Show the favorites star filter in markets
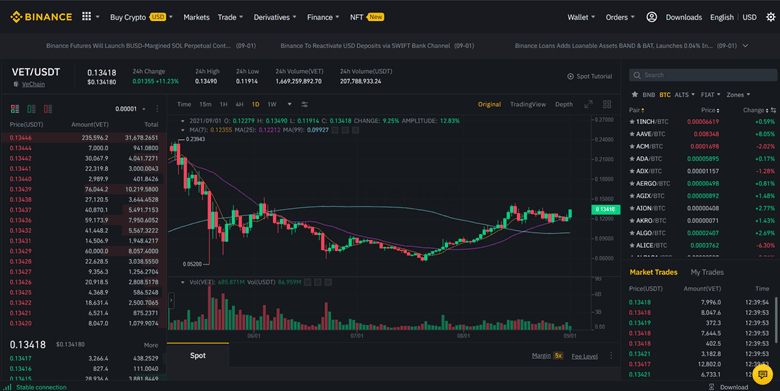 634,95
